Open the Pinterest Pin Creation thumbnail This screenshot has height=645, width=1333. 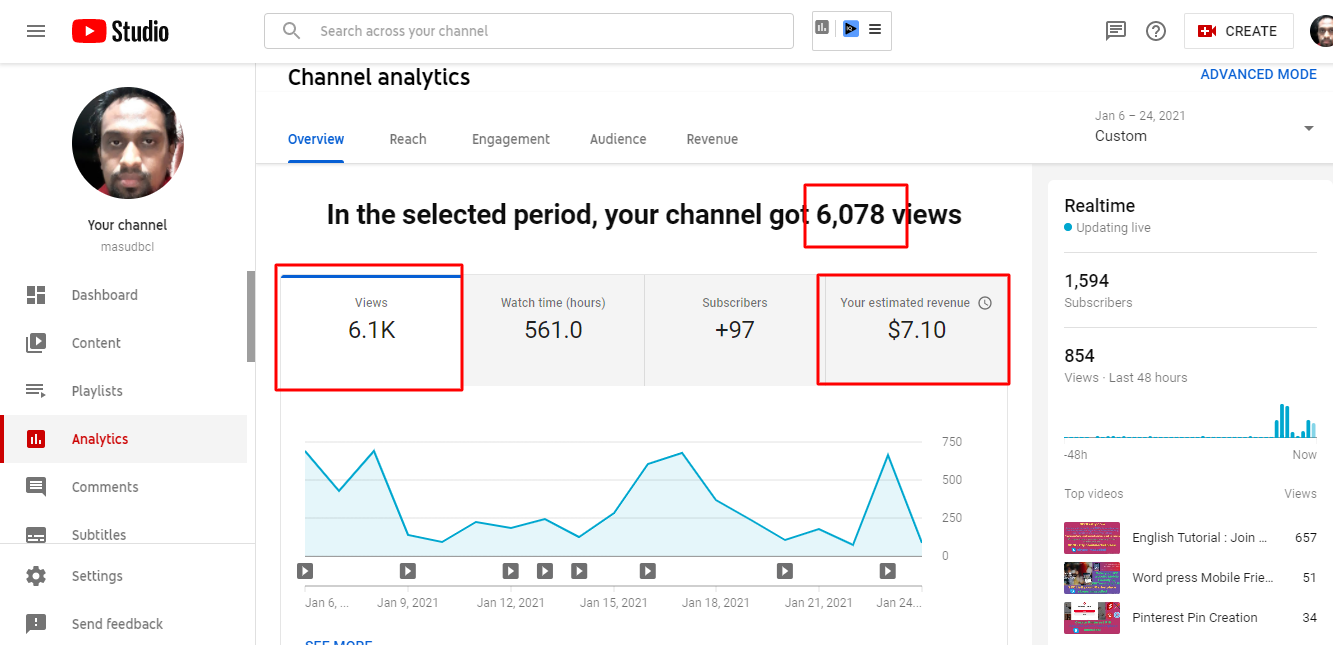point(1091,618)
